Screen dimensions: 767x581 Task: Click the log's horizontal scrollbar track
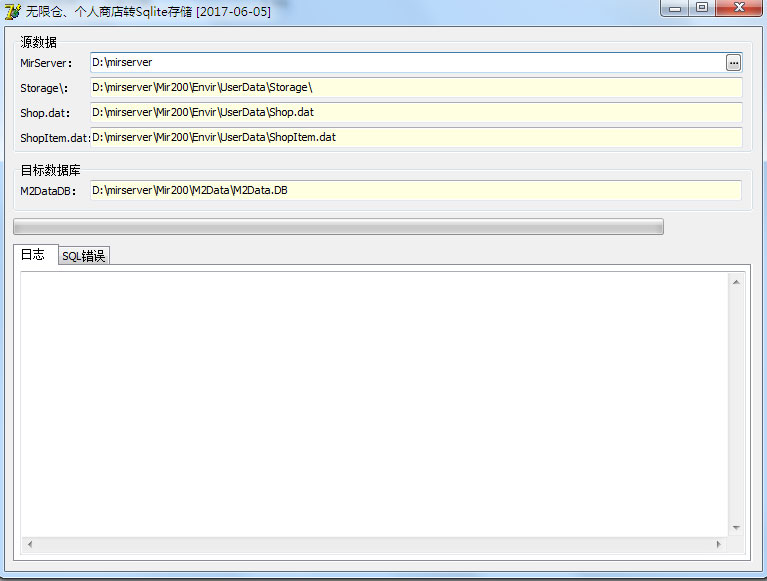[373, 544]
